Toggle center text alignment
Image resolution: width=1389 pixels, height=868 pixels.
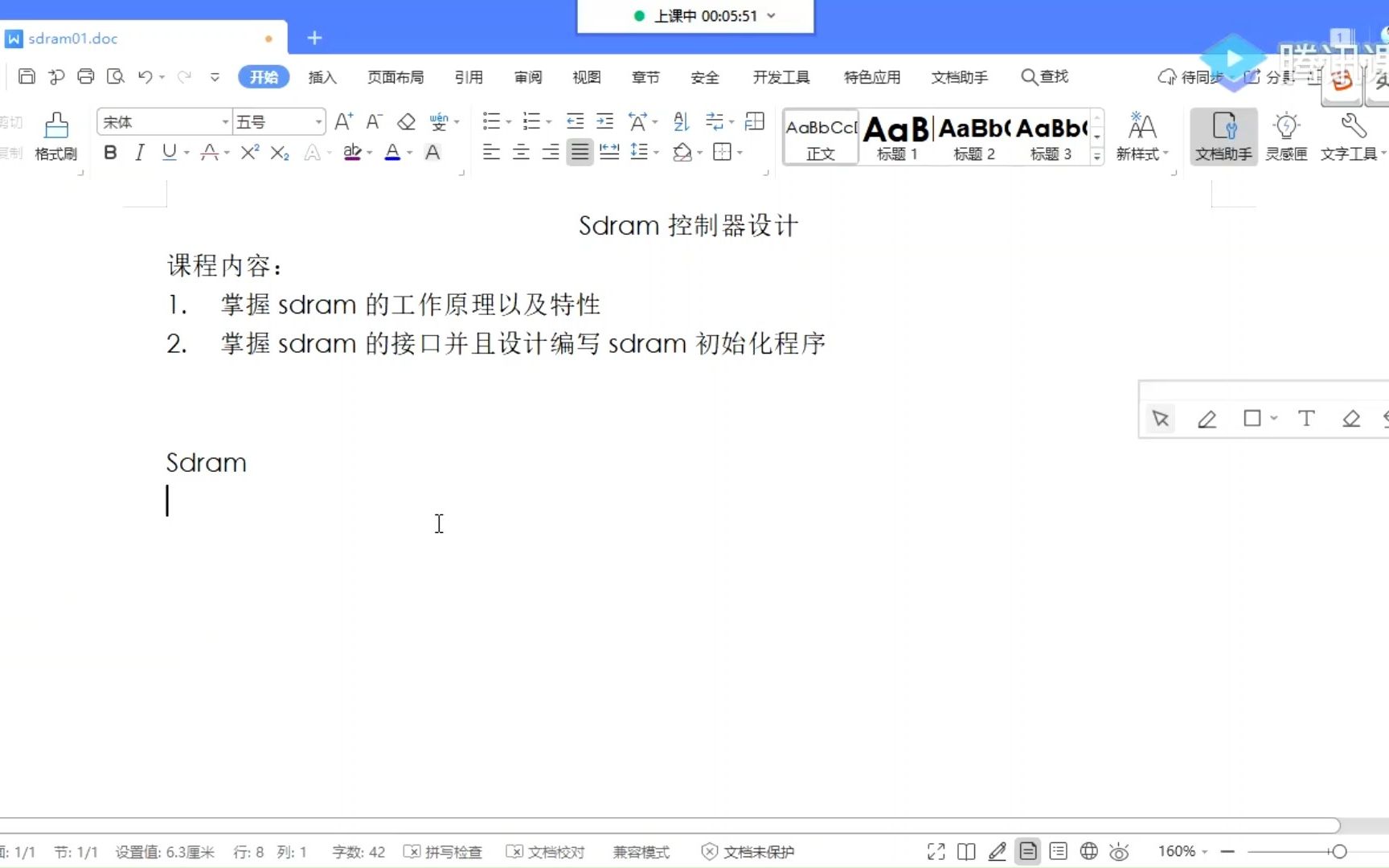(521, 152)
